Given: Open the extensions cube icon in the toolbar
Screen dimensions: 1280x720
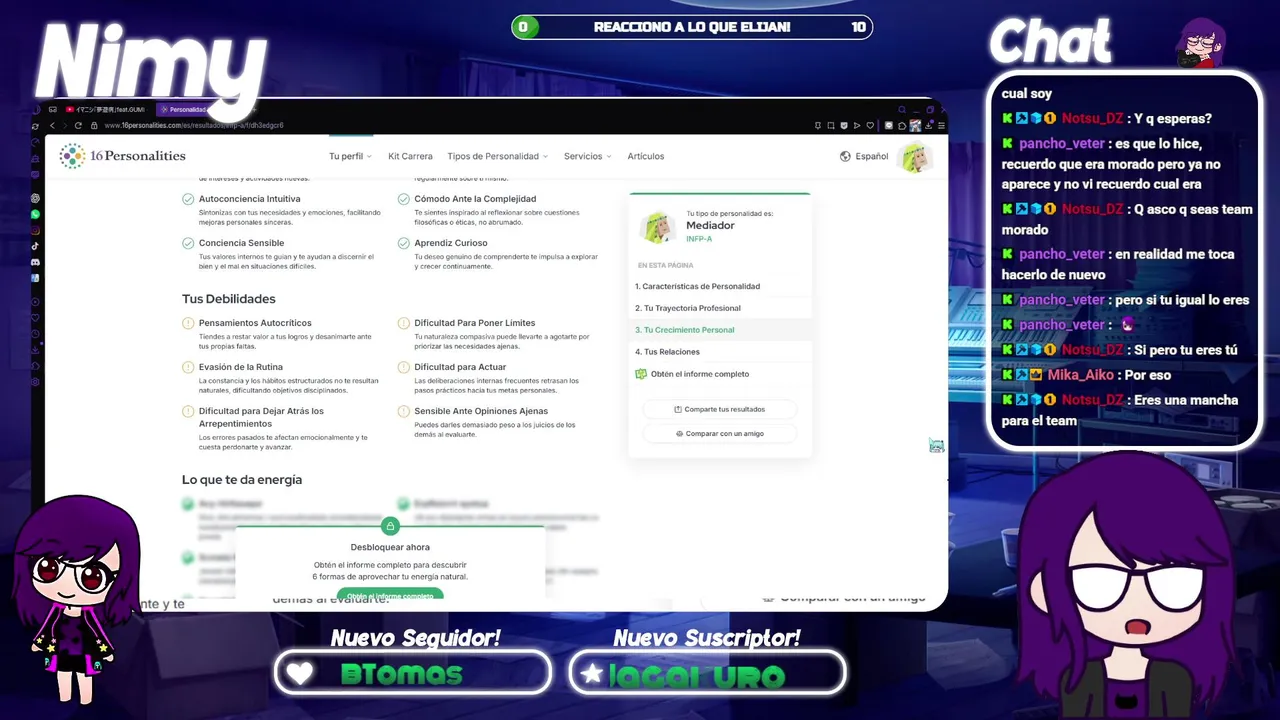Looking at the screenshot, I should pyautogui.click(x=902, y=125).
